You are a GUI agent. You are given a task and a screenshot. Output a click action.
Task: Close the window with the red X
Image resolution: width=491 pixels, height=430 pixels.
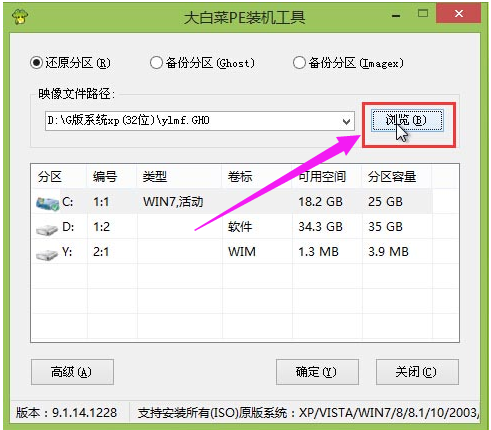pyautogui.click(x=459, y=14)
